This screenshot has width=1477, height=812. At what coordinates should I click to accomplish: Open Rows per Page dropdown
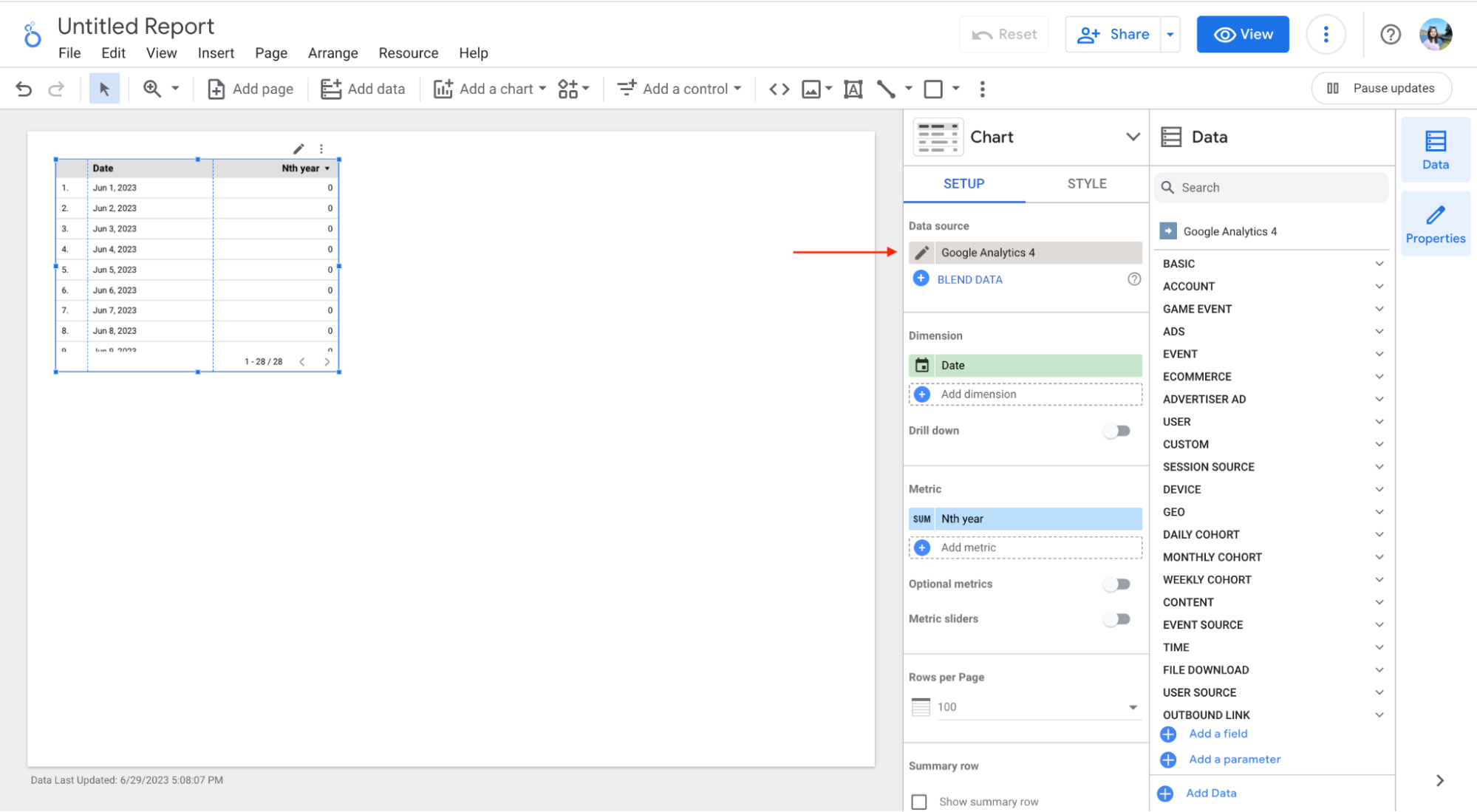tap(1037, 707)
